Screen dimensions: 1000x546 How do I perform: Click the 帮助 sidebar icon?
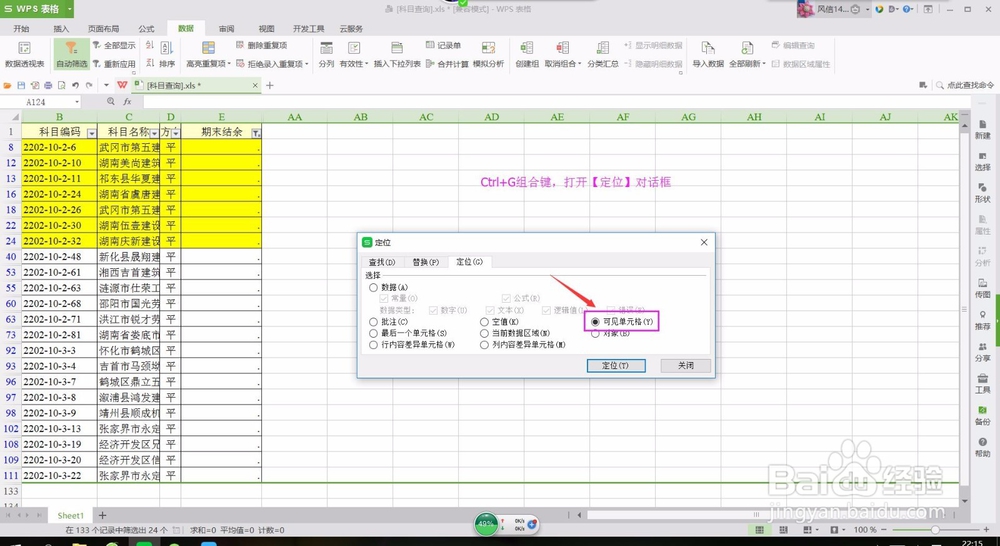coord(982,447)
